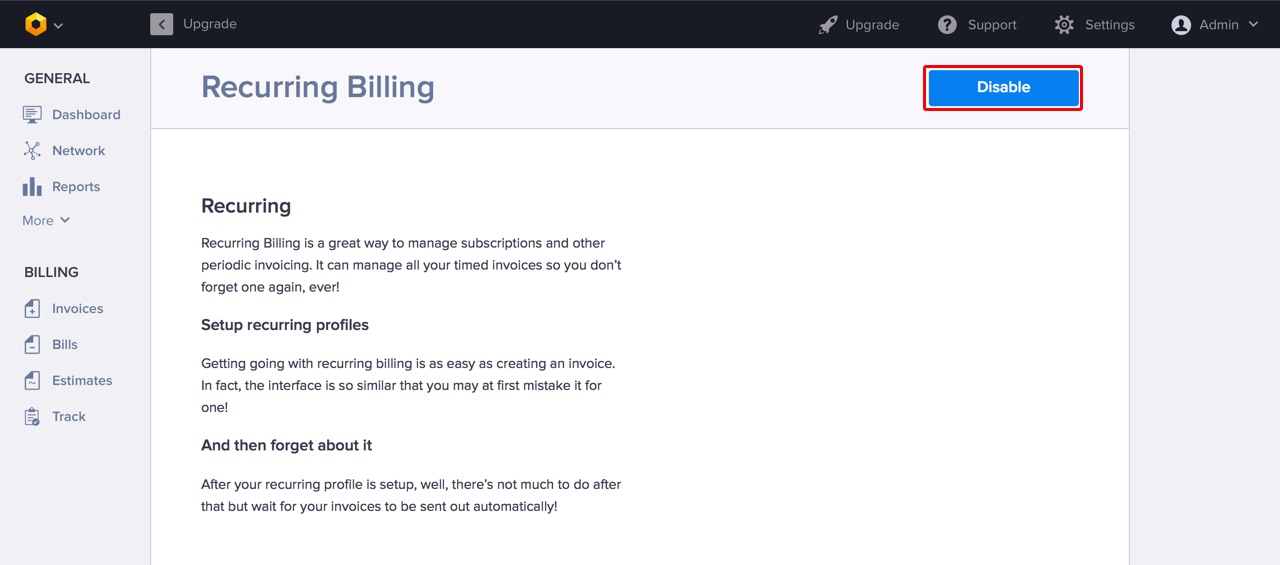The height and width of the screenshot is (565, 1280).
Task: Click the Disable button
Action: (x=1003, y=87)
